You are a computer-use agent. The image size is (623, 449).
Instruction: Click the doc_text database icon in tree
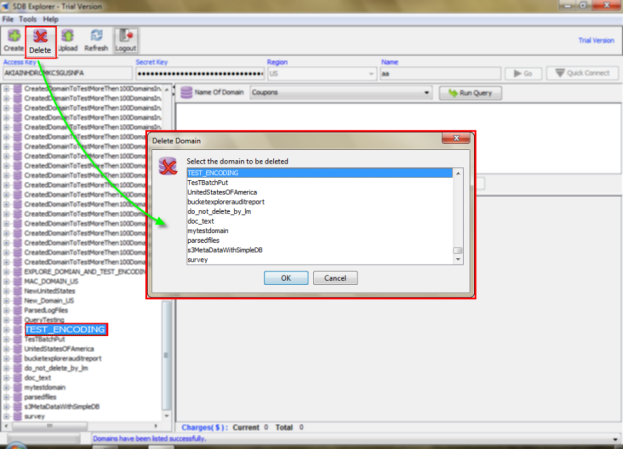tap(17, 378)
